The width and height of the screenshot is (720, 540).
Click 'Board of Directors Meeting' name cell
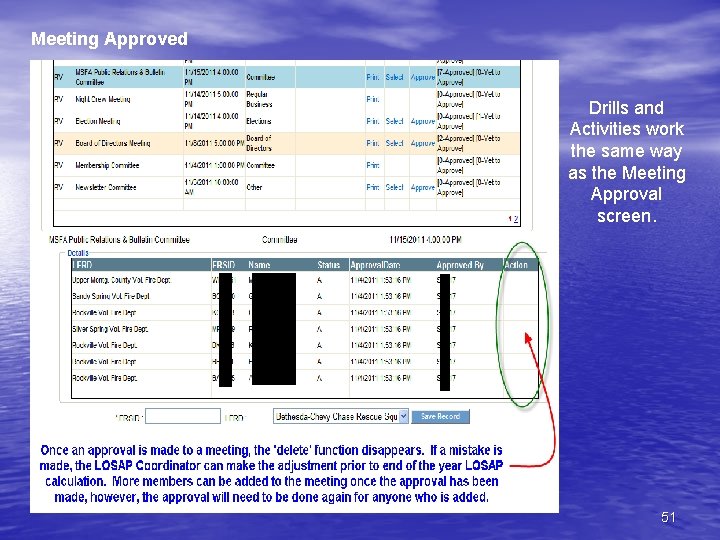112,143
